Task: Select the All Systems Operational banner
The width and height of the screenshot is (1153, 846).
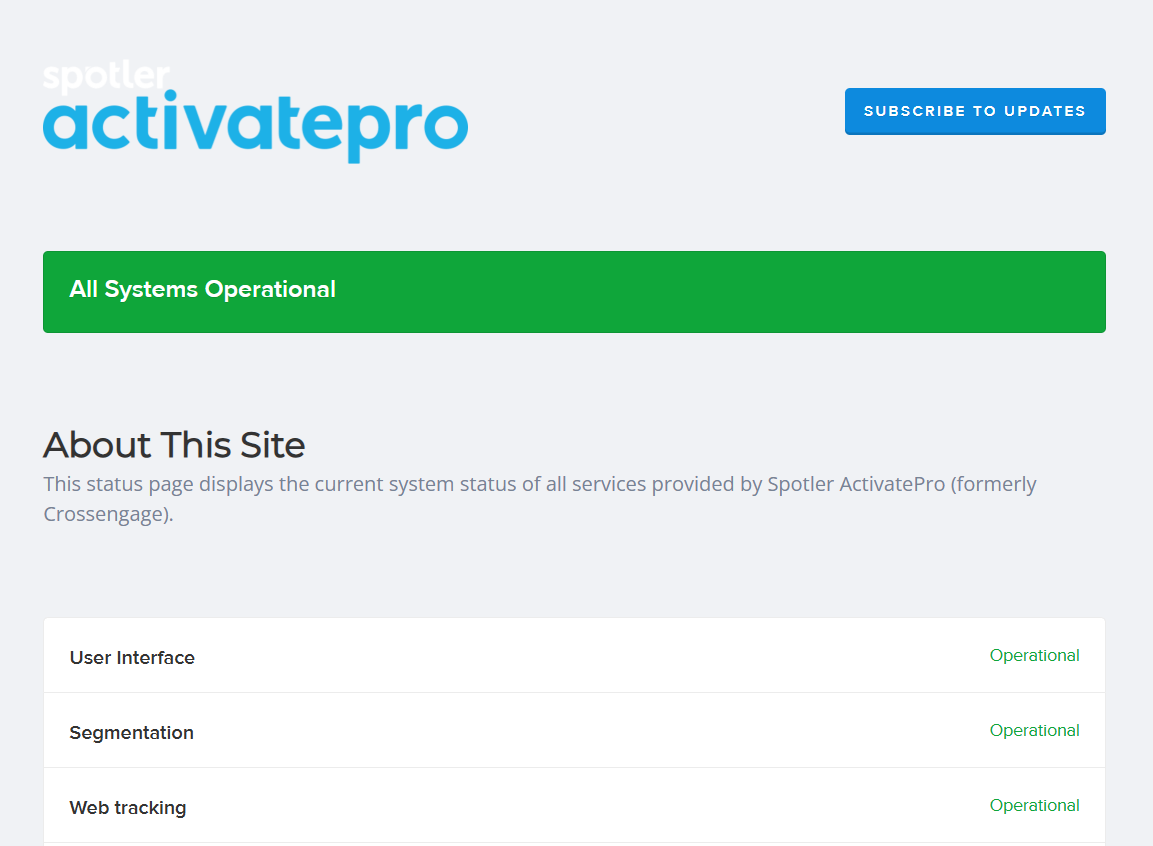Action: tap(574, 292)
